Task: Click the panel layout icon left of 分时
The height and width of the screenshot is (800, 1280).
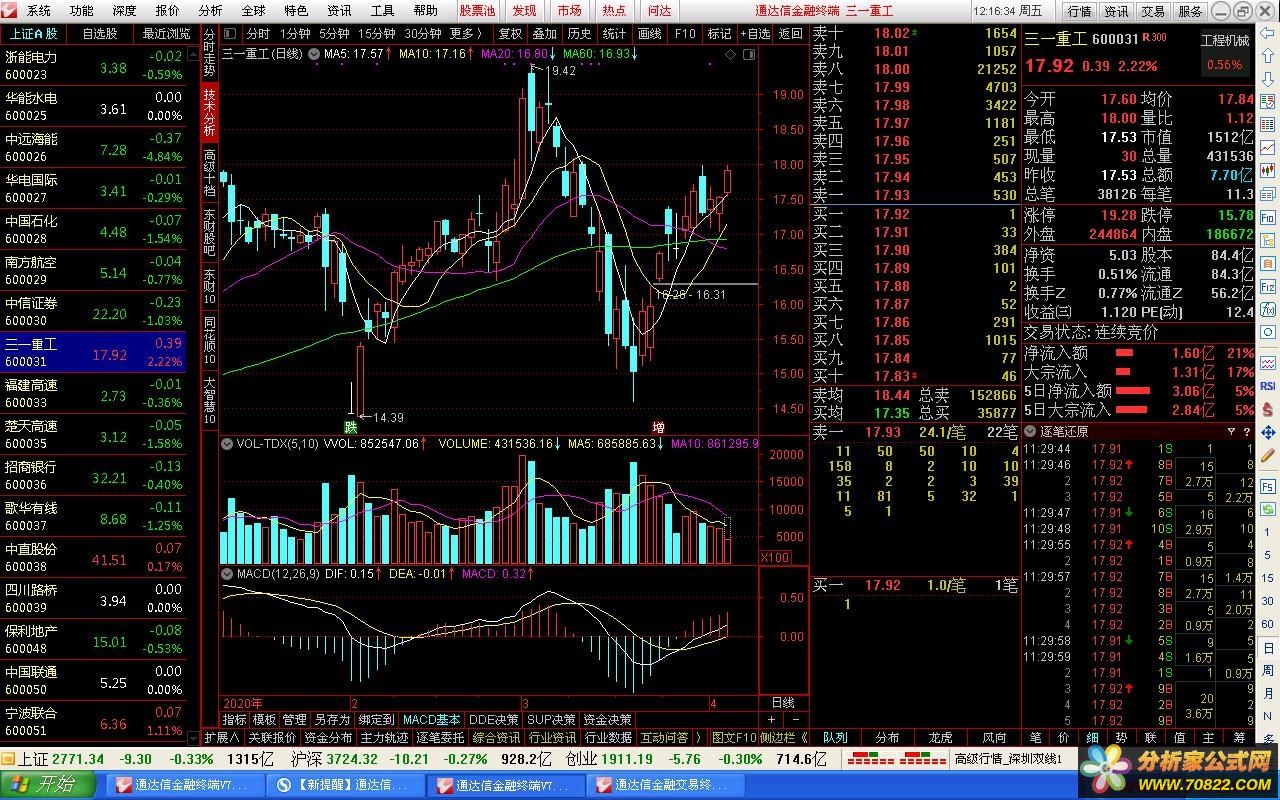Action: point(230,34)
